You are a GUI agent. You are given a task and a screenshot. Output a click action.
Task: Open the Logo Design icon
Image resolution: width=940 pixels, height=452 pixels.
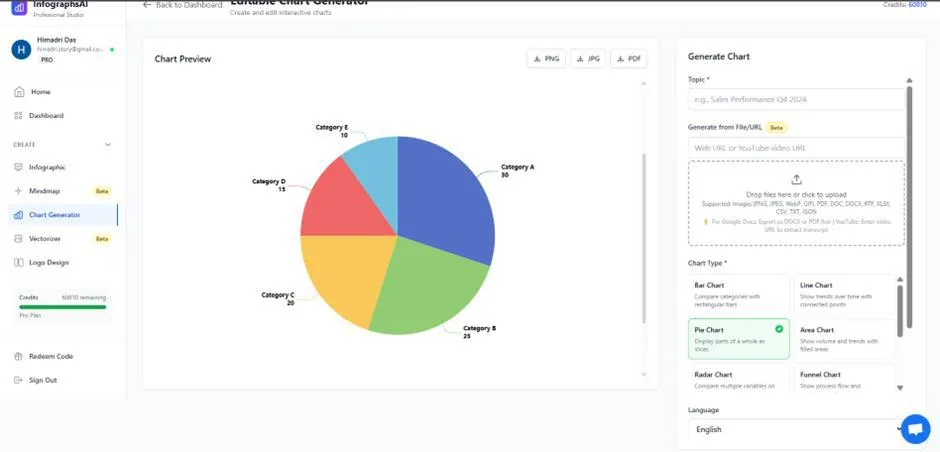coord(19,263)
